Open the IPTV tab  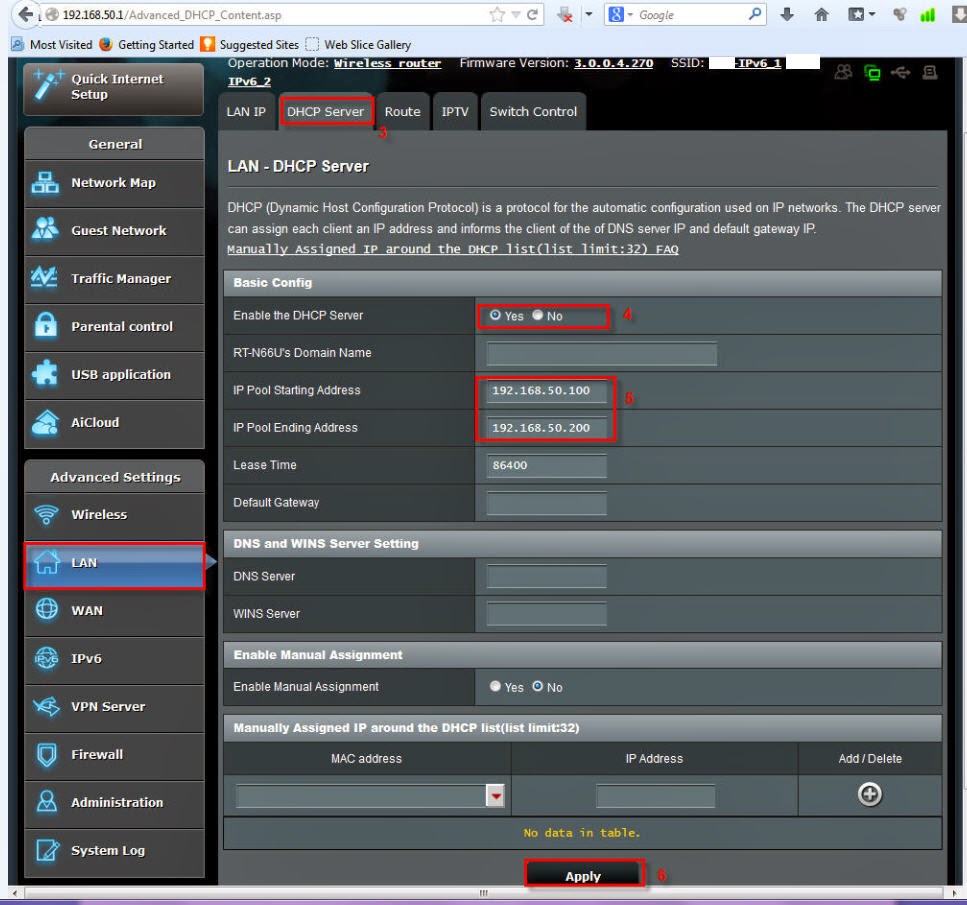click(454, 112)
